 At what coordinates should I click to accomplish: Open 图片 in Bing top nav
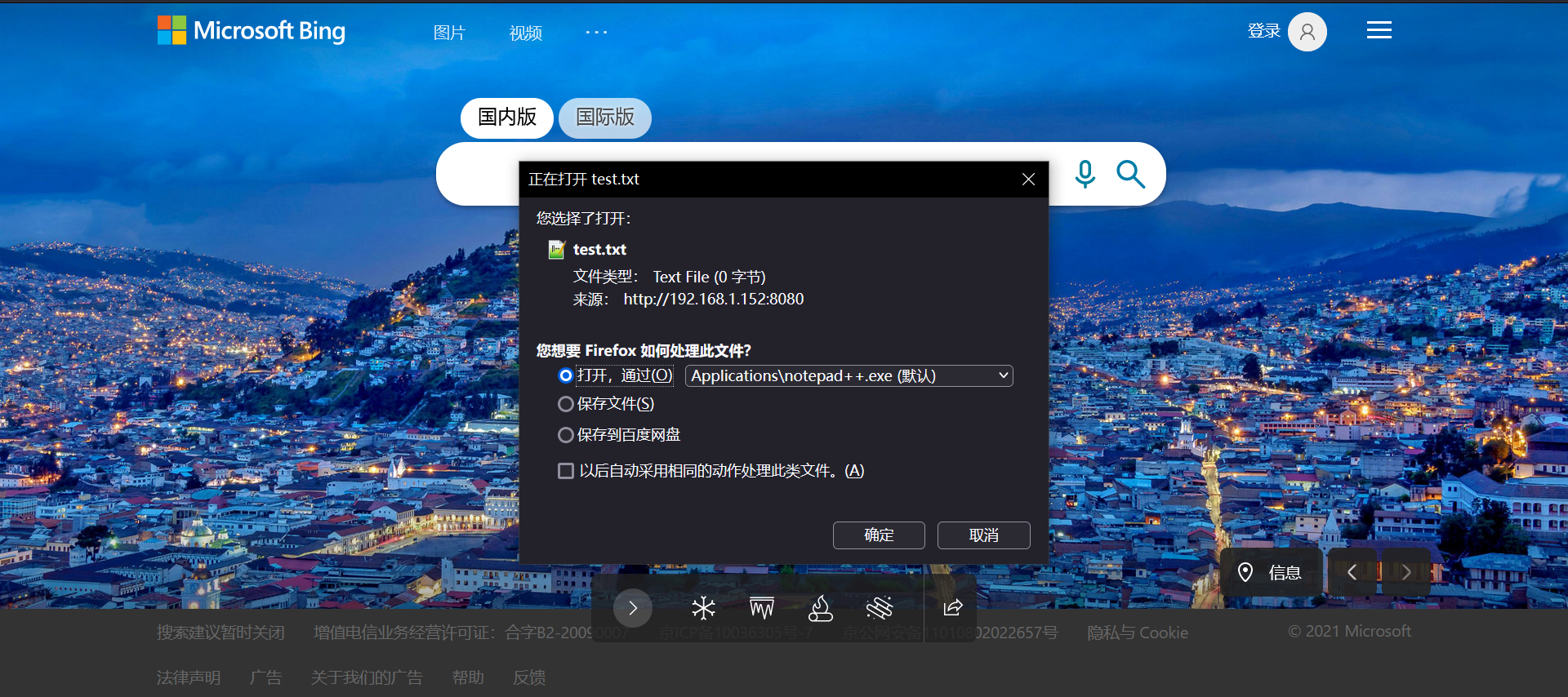point(449,33)
